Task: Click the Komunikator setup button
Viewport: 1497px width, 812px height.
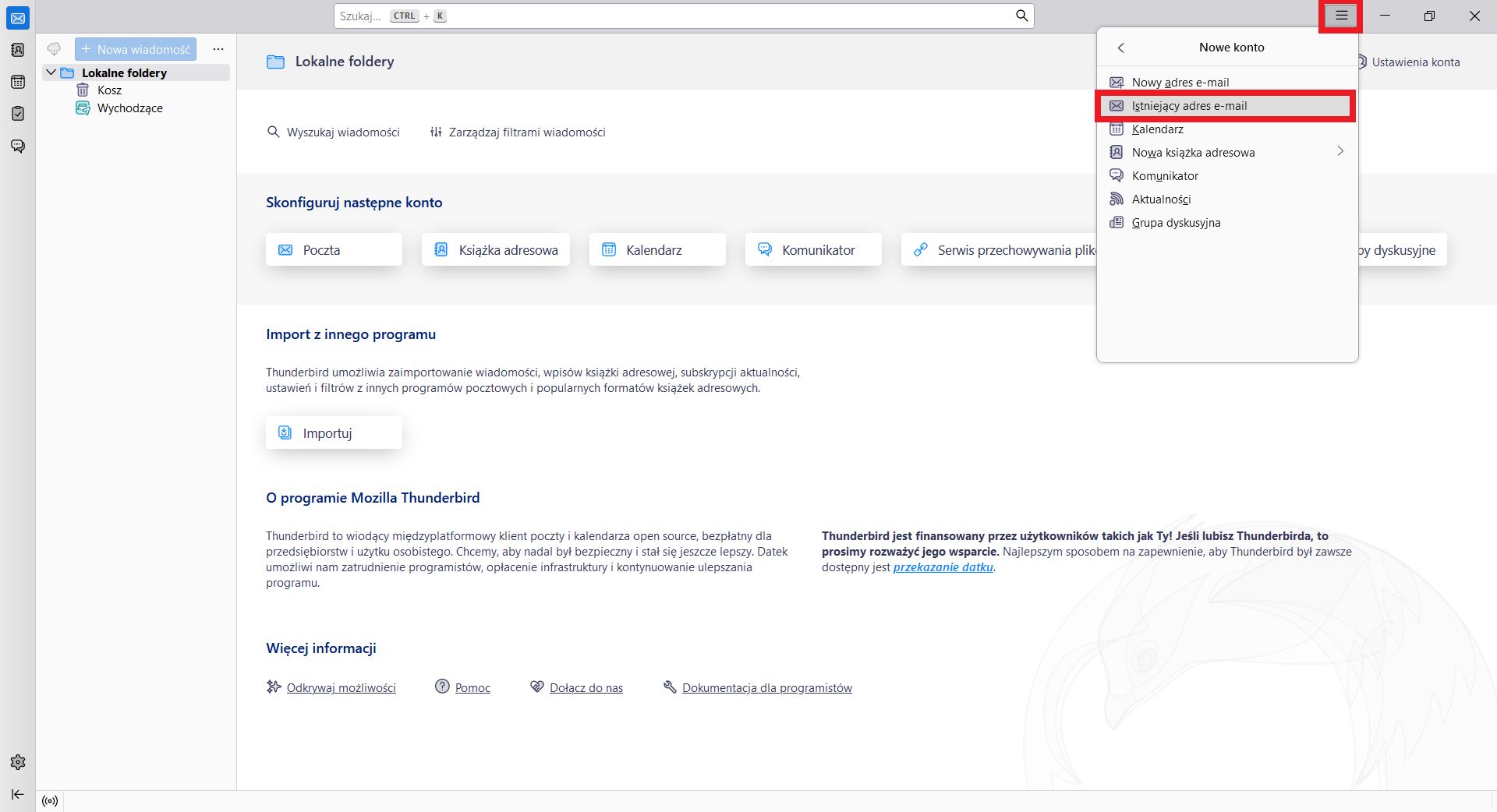Action: (x=813, y=249)
